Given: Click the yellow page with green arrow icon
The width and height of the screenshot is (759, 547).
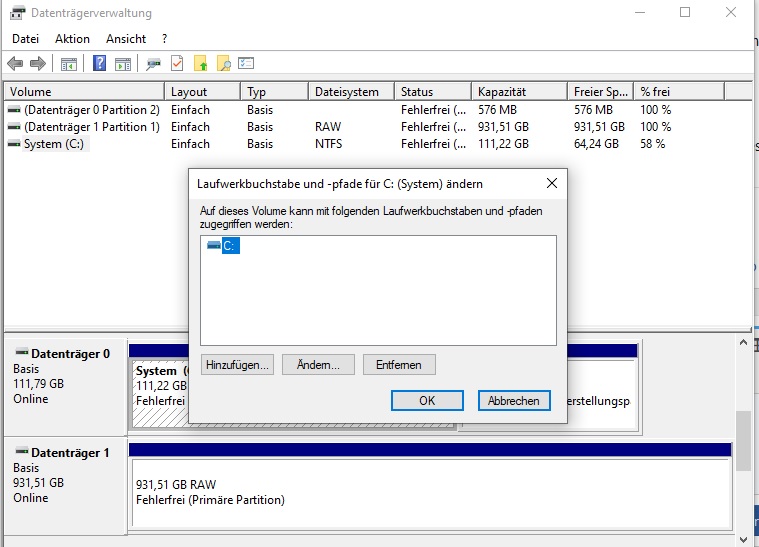Looking at the screenshot, I should 200,63.
